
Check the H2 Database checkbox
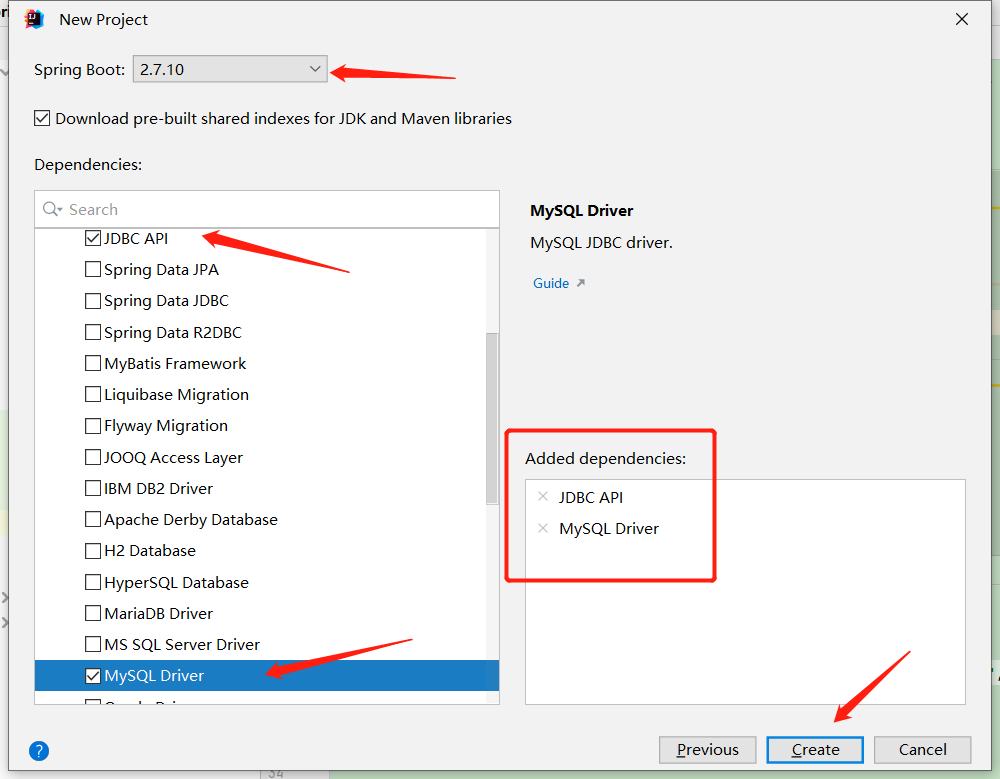[93, 551]
